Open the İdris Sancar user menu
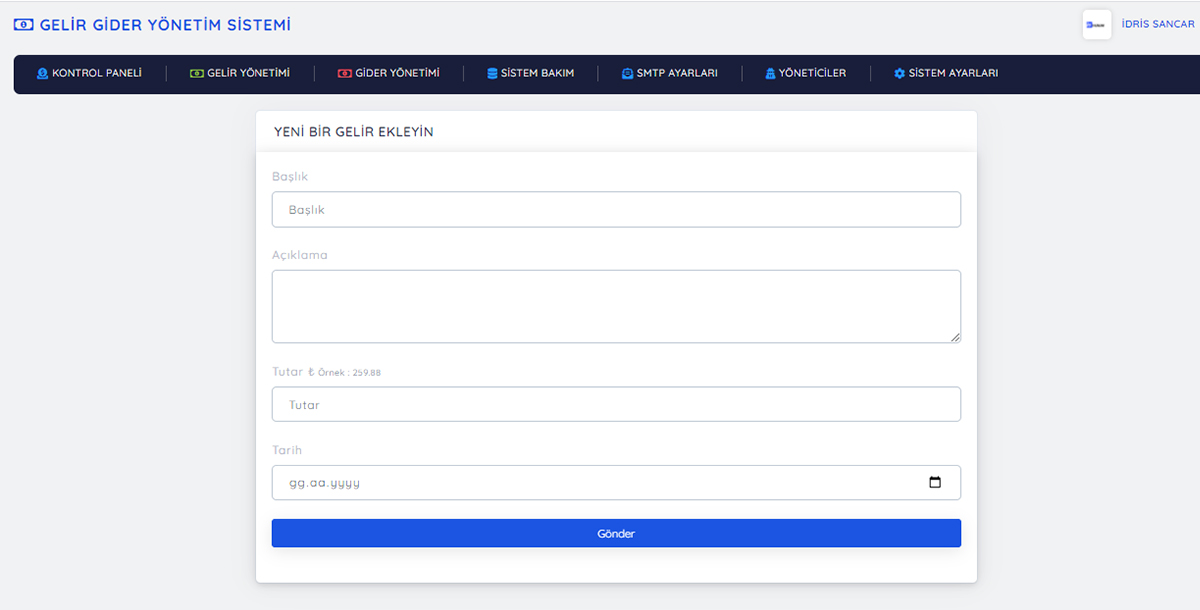This screenshot has width=1200, height=610. pyautogui.click(x=1158, y=24)
